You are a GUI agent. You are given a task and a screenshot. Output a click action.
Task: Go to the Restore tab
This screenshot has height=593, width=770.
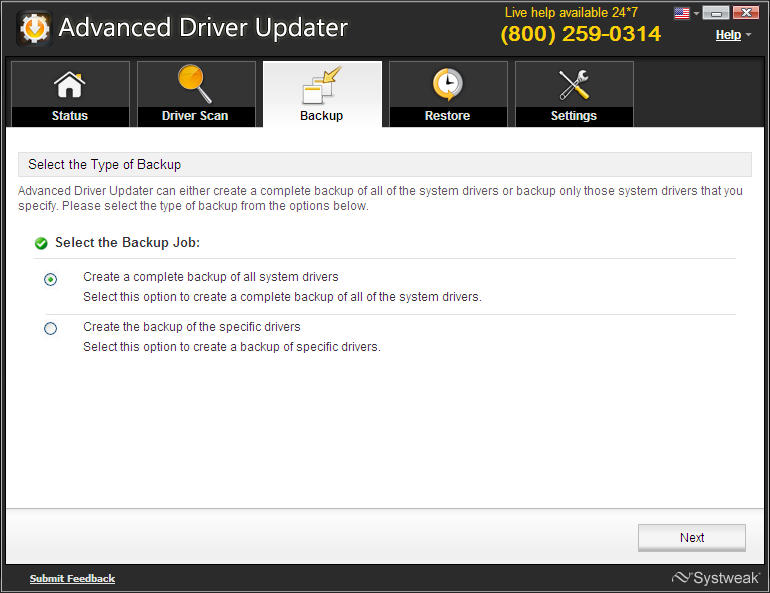[x=448, y=94]
